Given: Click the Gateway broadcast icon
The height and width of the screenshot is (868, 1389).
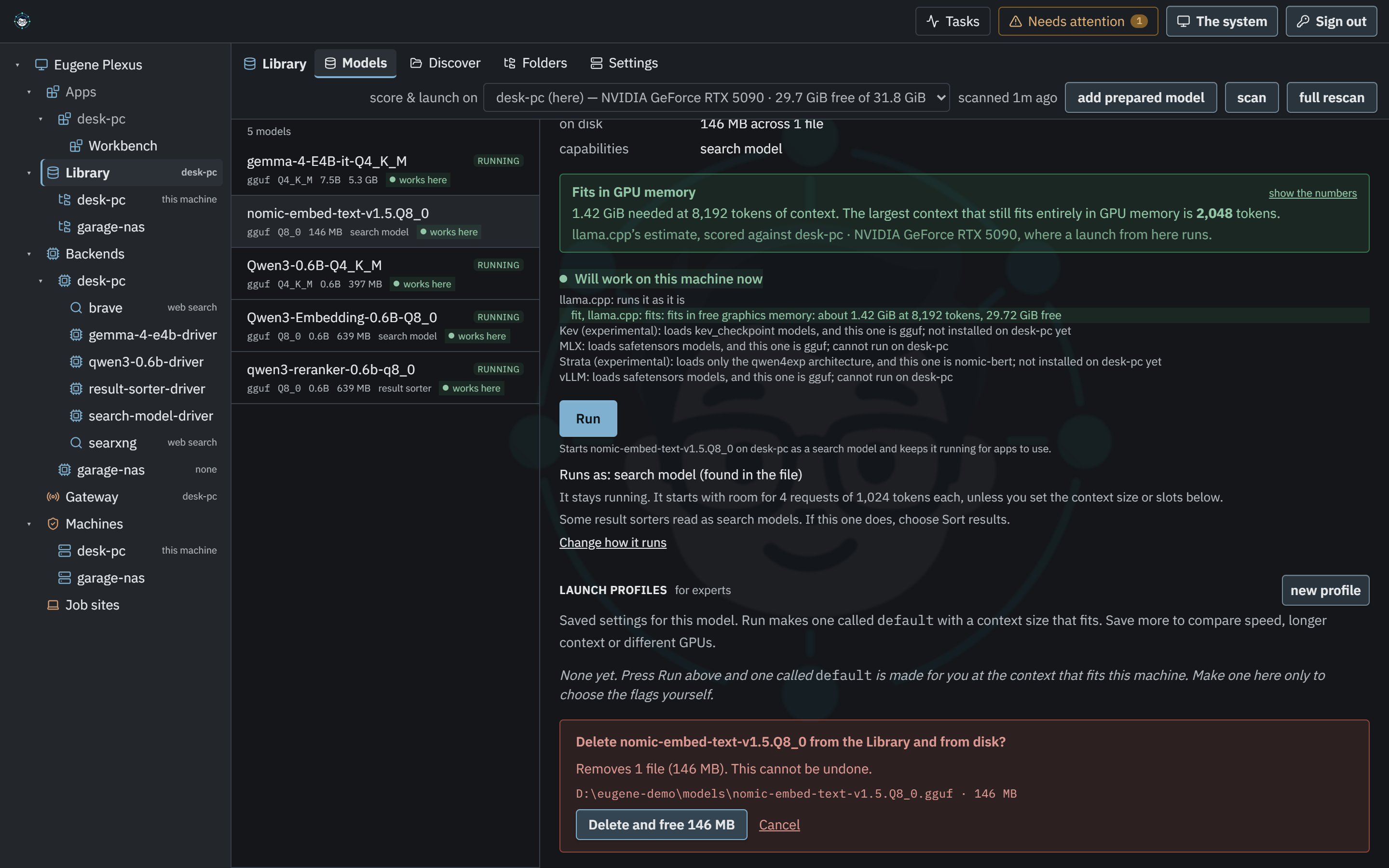Looking at the screenshot, I should [x=53, y=497].
